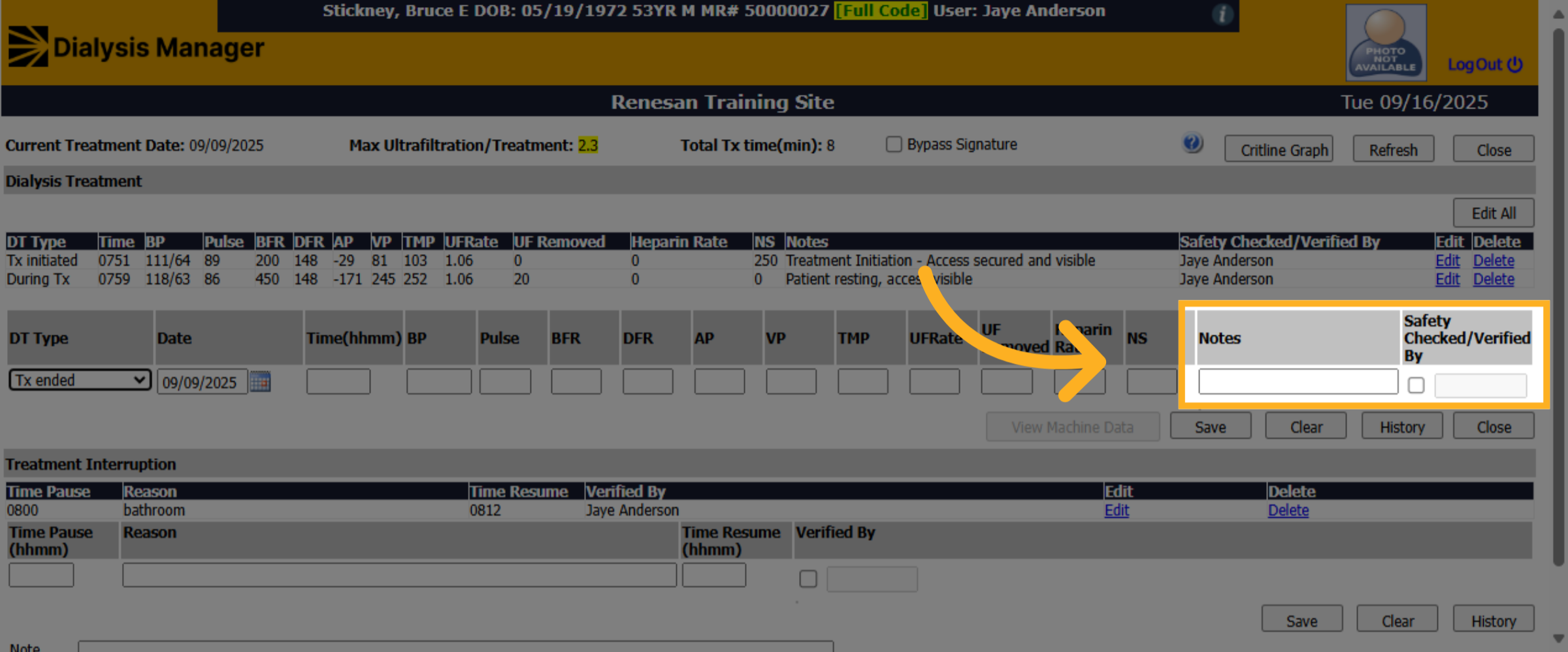Viewport: 1568px width, 652px height.
Task: Edit the Tx initiated row
Action: tap(1447, 261)
